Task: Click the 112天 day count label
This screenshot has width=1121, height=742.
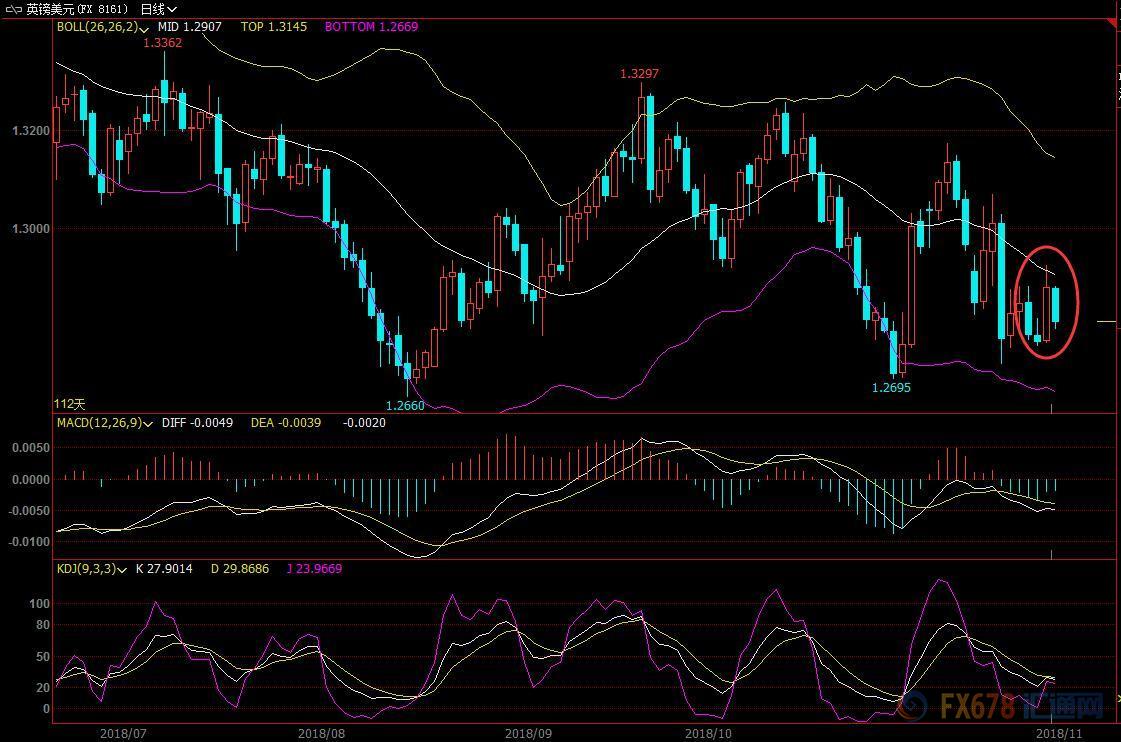Action: click(x=70, y=404)
